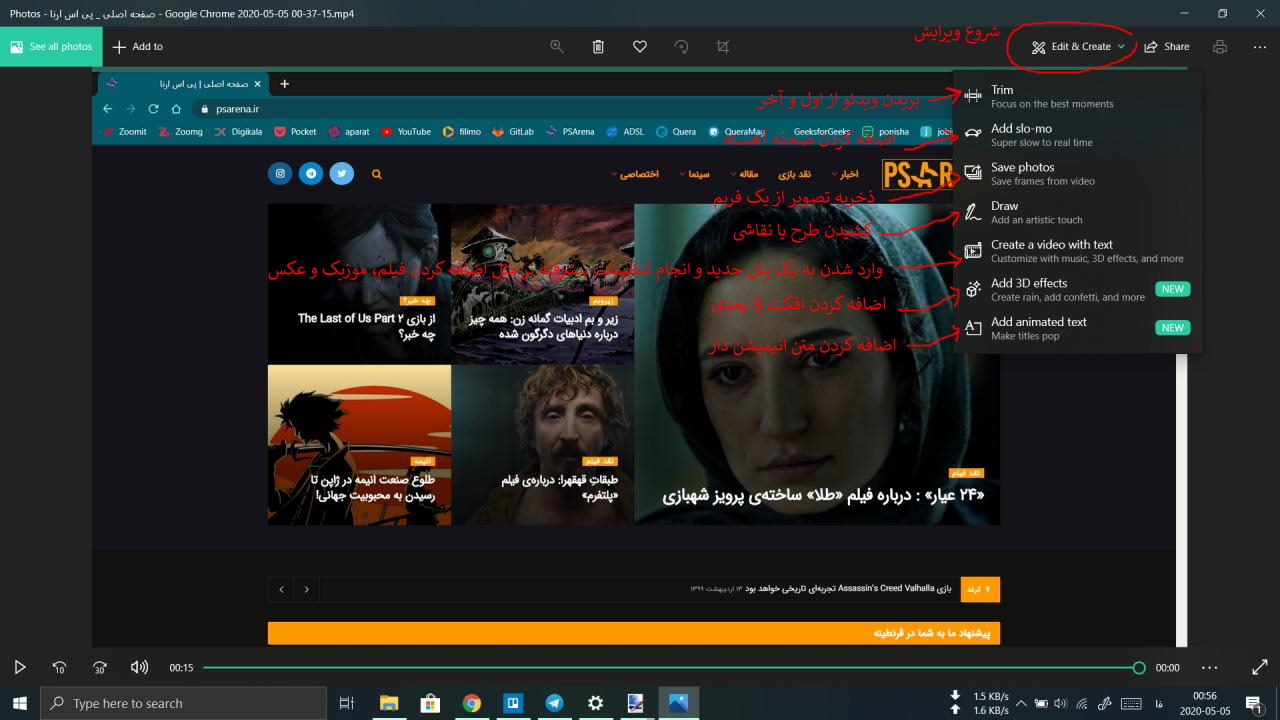The width and height of the screenshot is (1280, 720).
Task: Click the video progress seek bar
Action: point(673,667)
